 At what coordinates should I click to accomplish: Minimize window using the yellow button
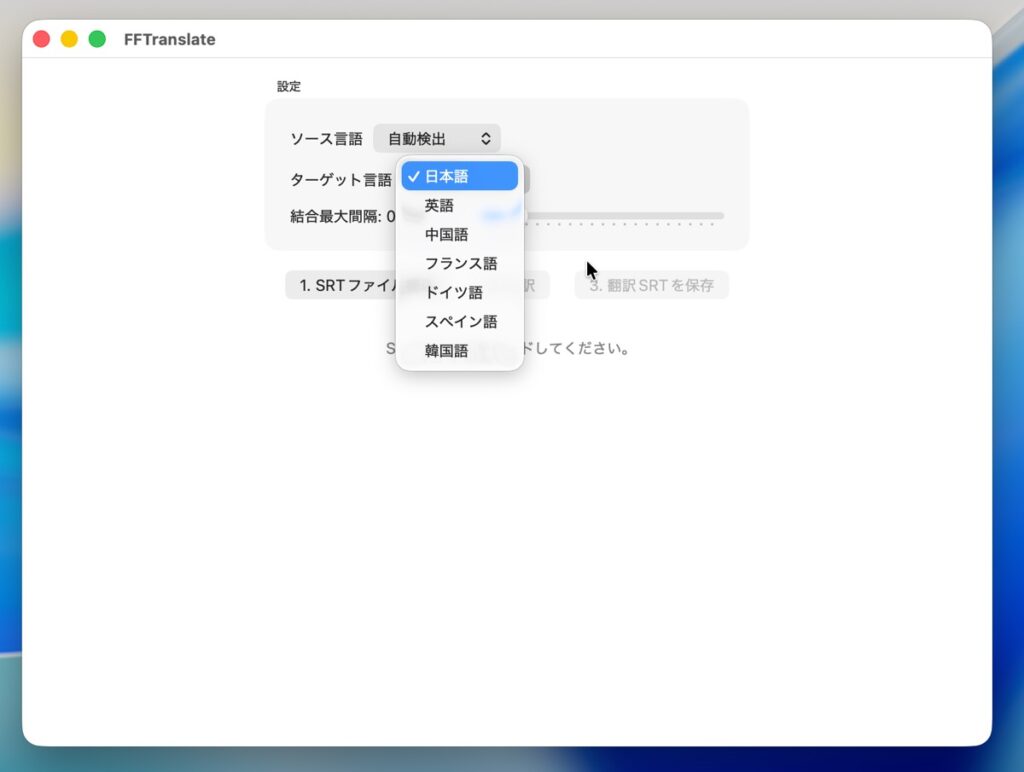coord(69,39)
